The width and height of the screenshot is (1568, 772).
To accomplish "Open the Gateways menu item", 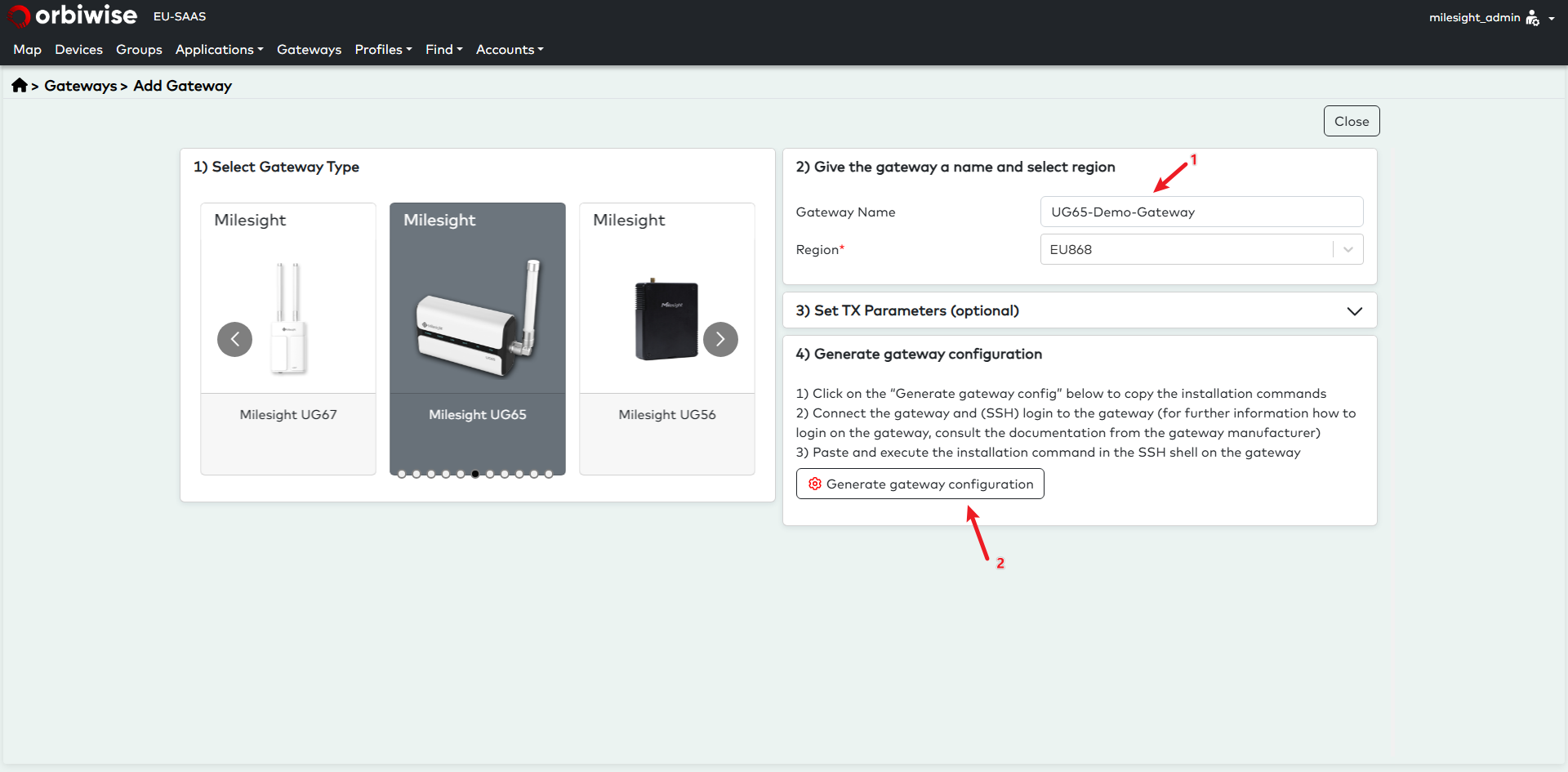I will pos(309,50).
